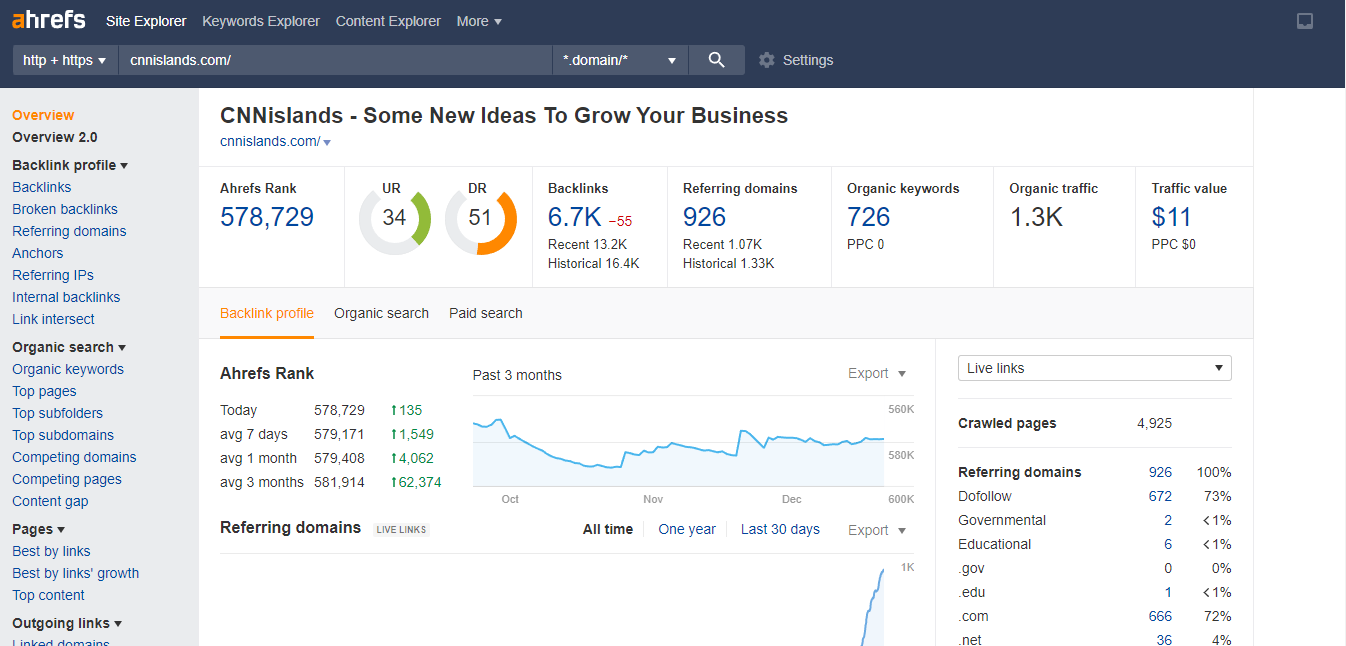This screenshot has height=646, width=1346.
Task: Switch to the Organic search tab
Action: [x=381, y=313]
